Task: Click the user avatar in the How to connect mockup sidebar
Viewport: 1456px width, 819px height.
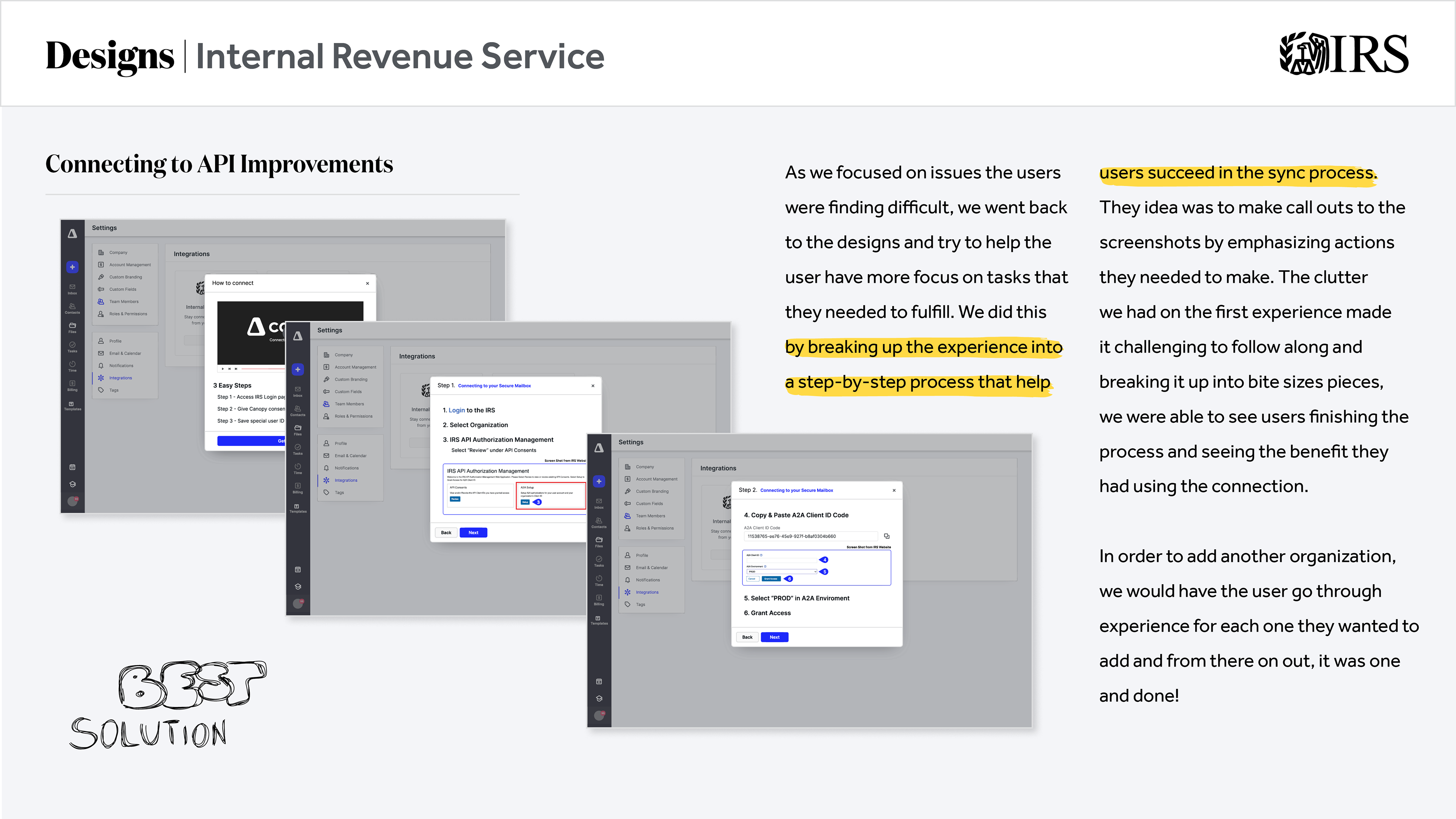Action: tap(73, 501)
